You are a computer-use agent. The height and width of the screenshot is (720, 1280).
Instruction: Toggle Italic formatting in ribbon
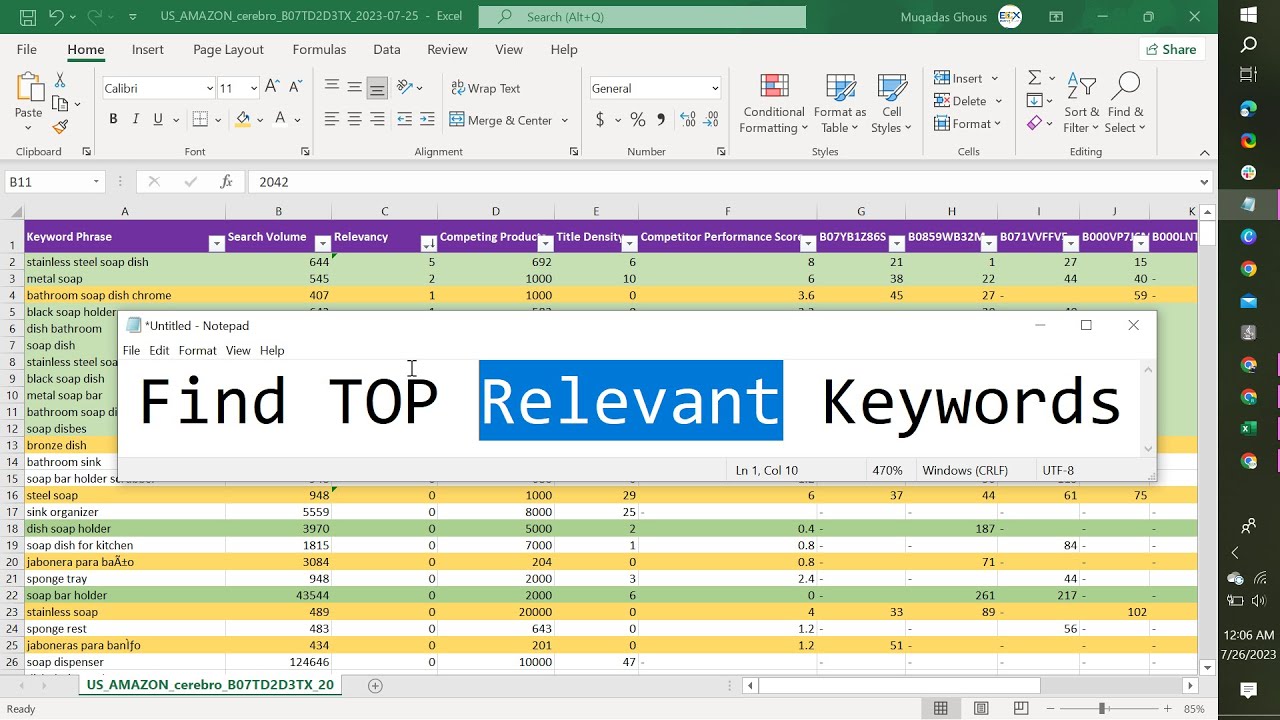pyautogui.click(x=136, y=119)
